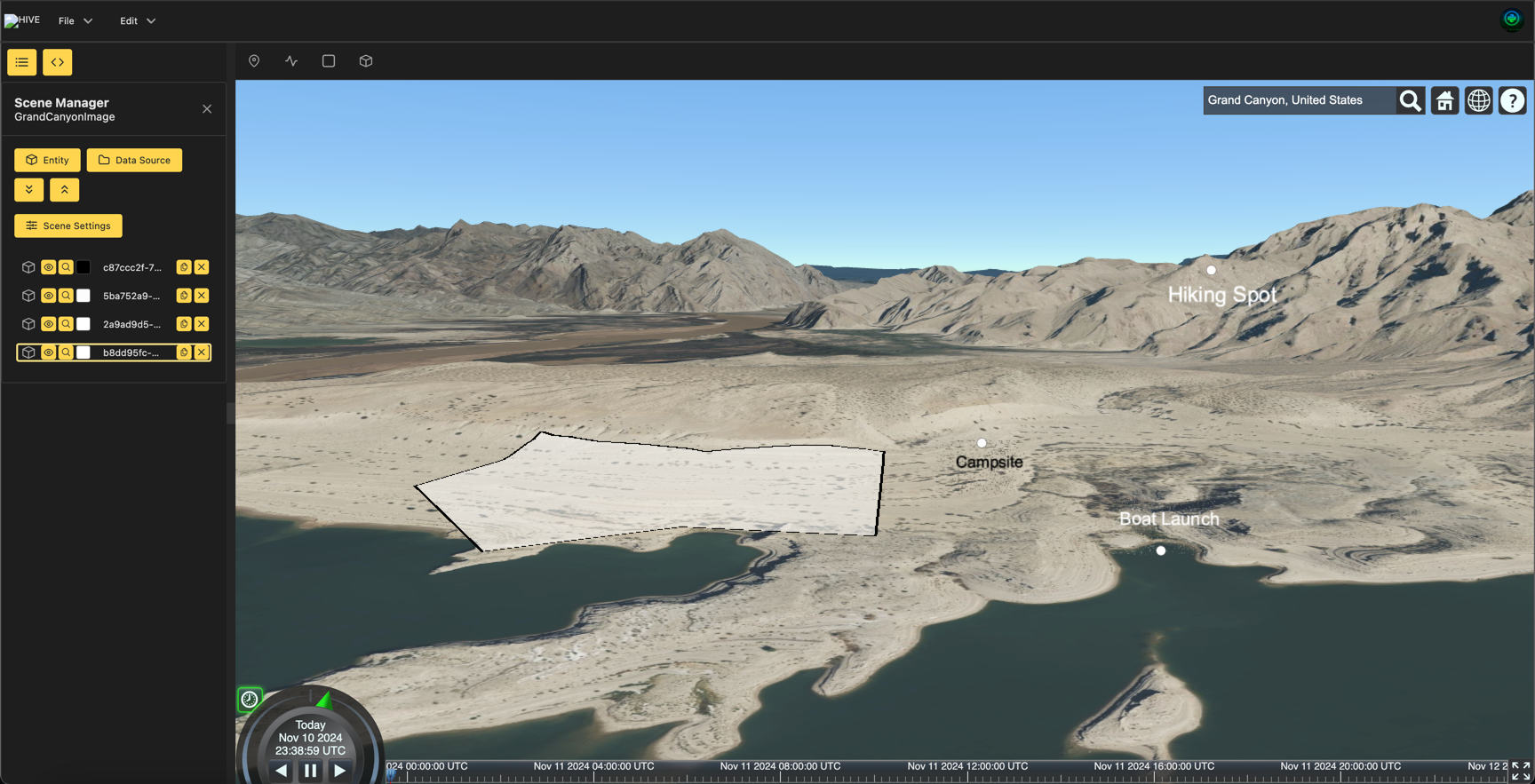1535x784 pixels.
Task: Click the Scene Settings button
Action: click(x=68, y=226)
